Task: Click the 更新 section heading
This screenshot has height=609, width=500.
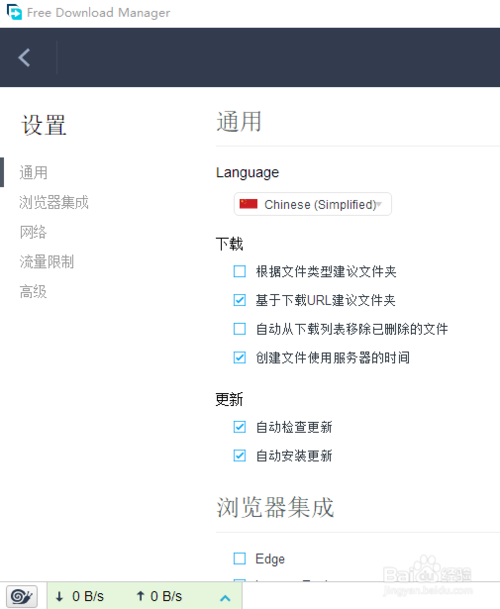Action: pos(229,399)
